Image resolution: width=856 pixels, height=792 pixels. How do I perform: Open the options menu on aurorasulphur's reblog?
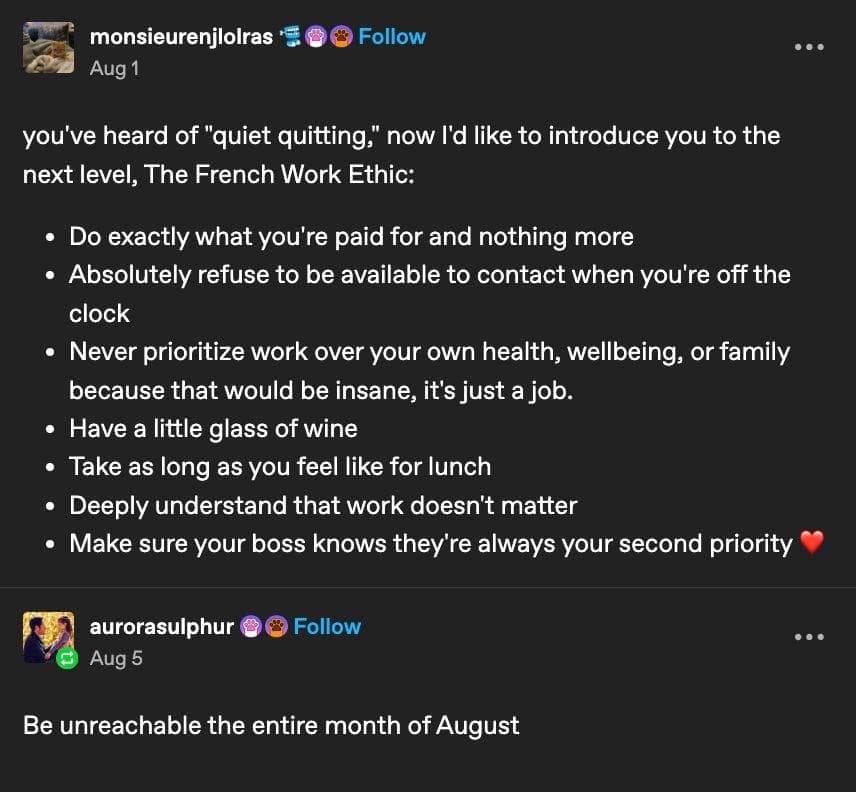click(809, 637)
